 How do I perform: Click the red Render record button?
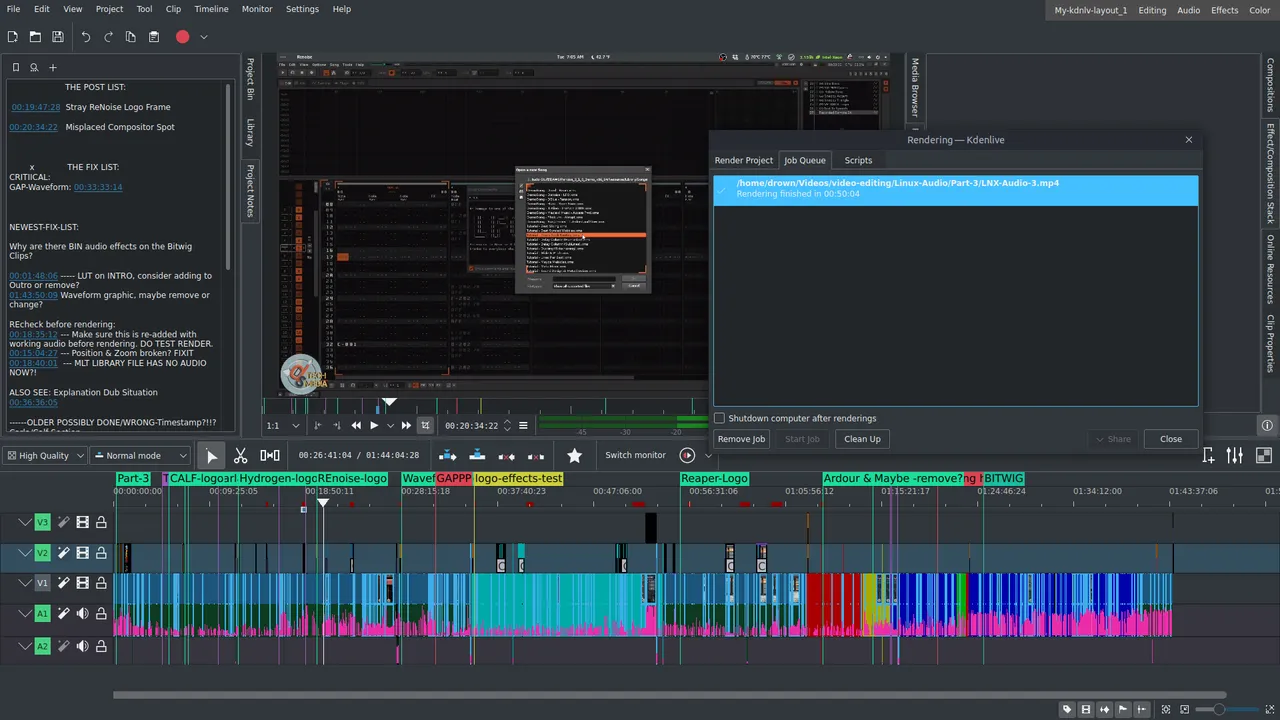(182, 37)
